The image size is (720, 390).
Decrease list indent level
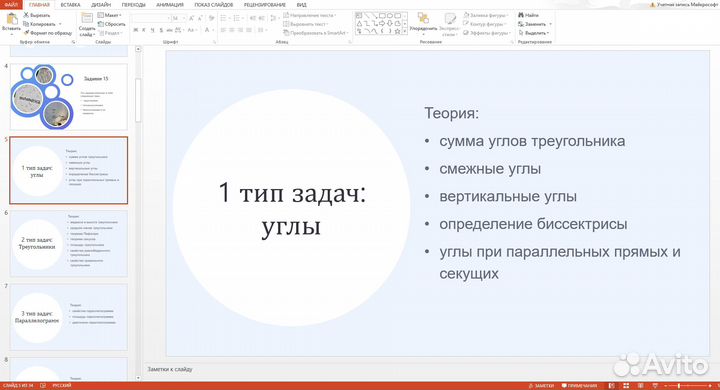(x=253, y=18)
